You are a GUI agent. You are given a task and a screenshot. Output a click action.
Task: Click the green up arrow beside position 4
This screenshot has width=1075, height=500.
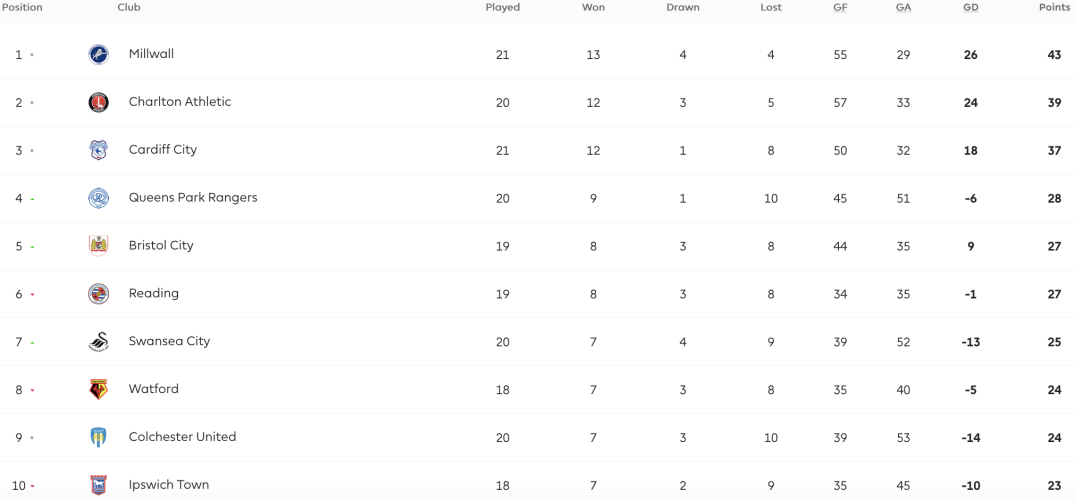click(32, 199)
